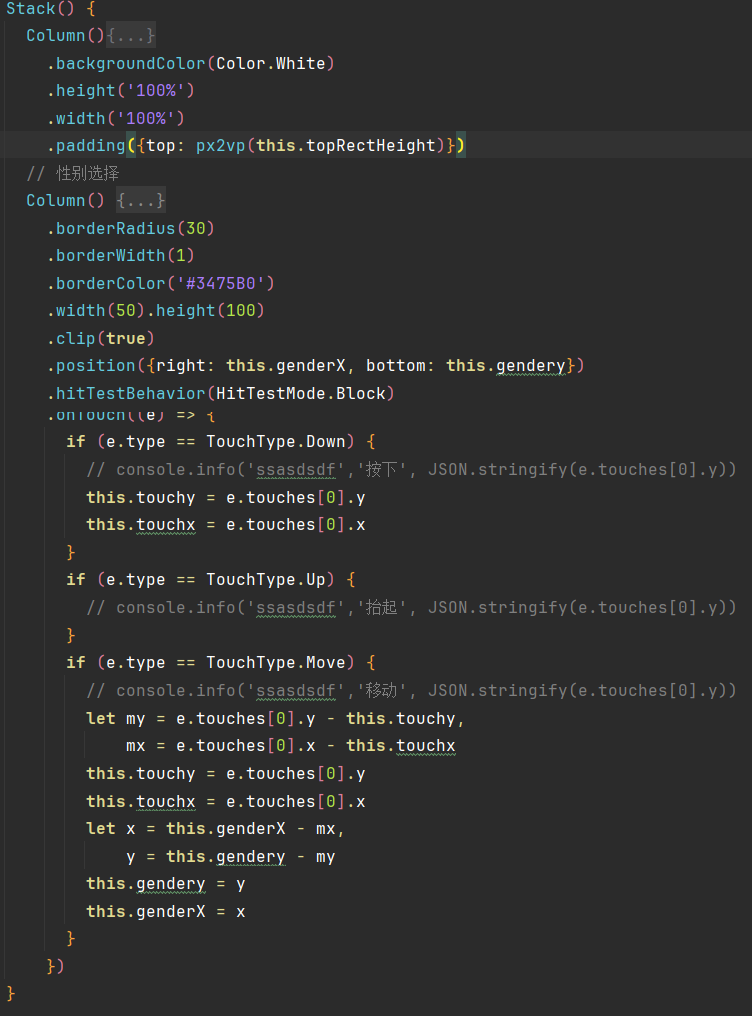Screen dimensions: 752x1016
Task: Click the TouchType.Move condition line
Action: pos(220,663)
